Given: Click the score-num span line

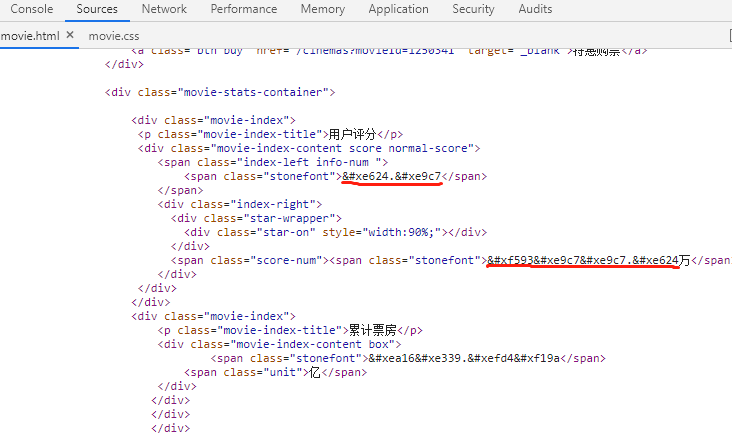Looking at the screenshot, I should click(x=451, y=260).
